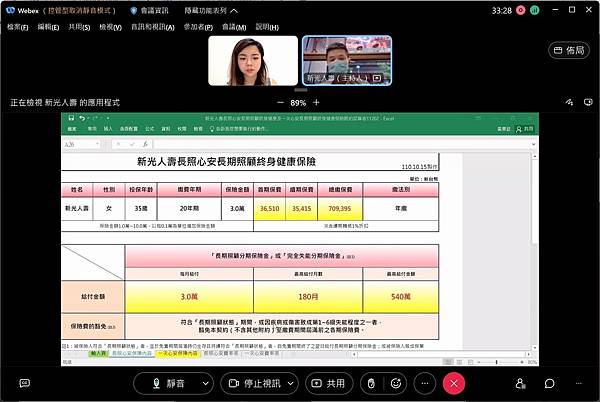The image size is (600, 402).
Task: Zoom out shared content with minus
Action: (280, 103)
